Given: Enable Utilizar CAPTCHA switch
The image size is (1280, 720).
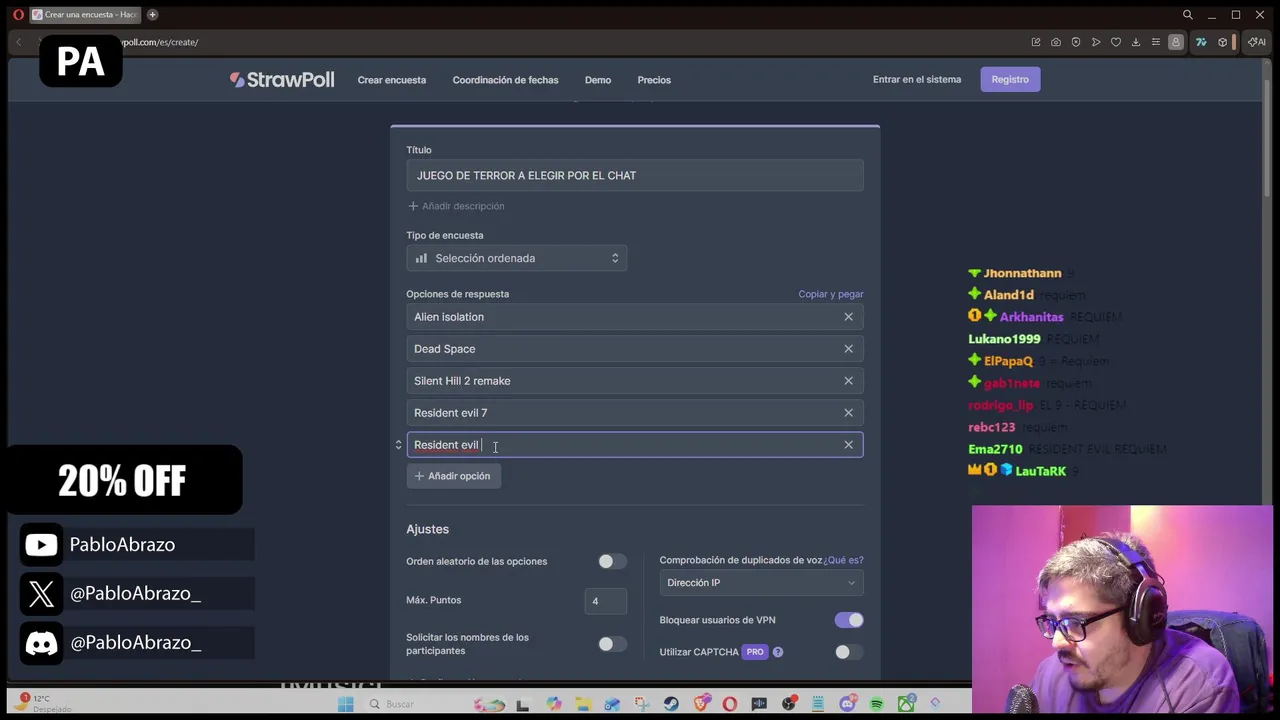Looking at the screenshot, I should (849, 653).
